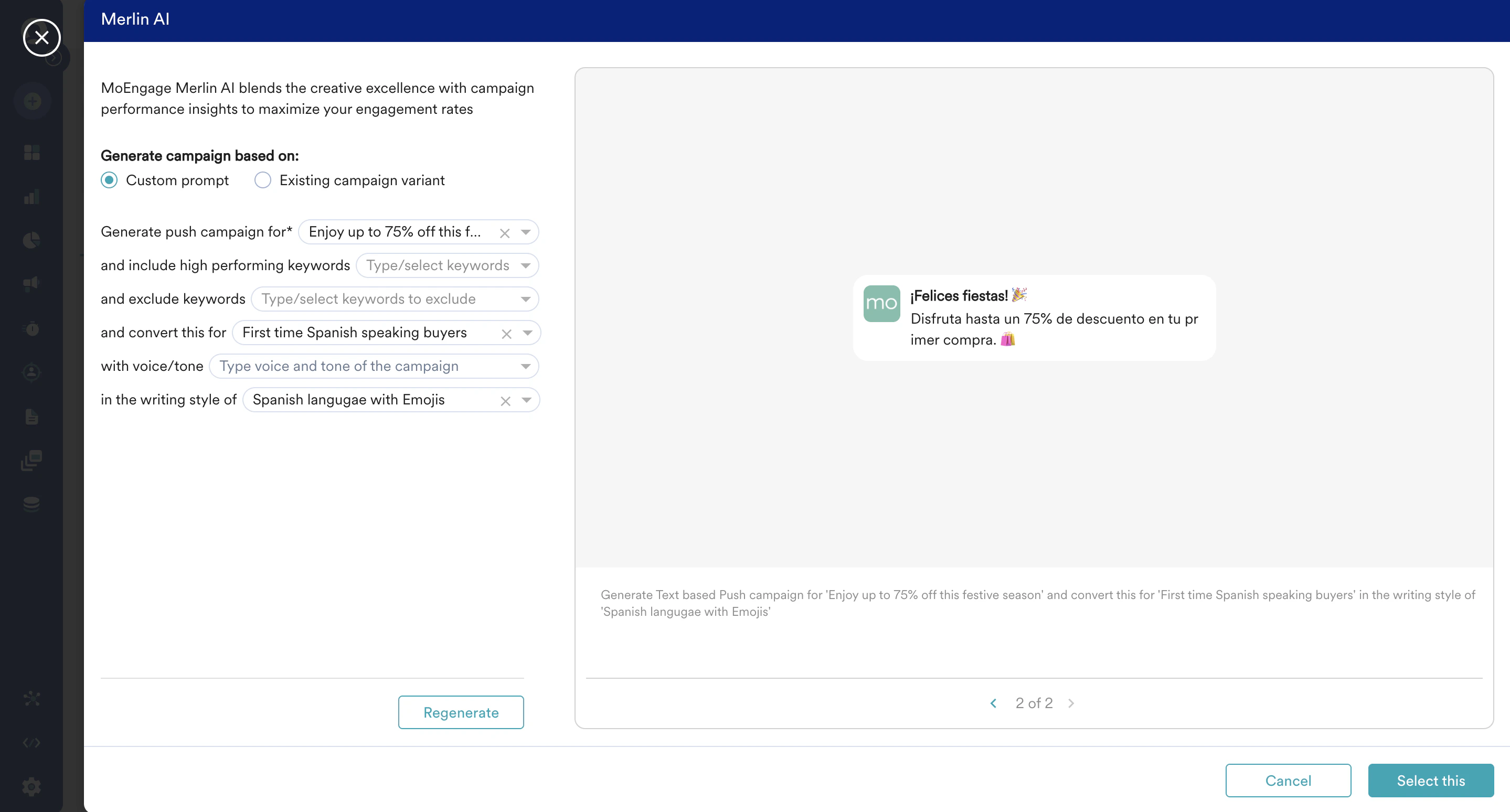Click the Cancel button
The image size is (1510, 812).
pos(1288,781)
